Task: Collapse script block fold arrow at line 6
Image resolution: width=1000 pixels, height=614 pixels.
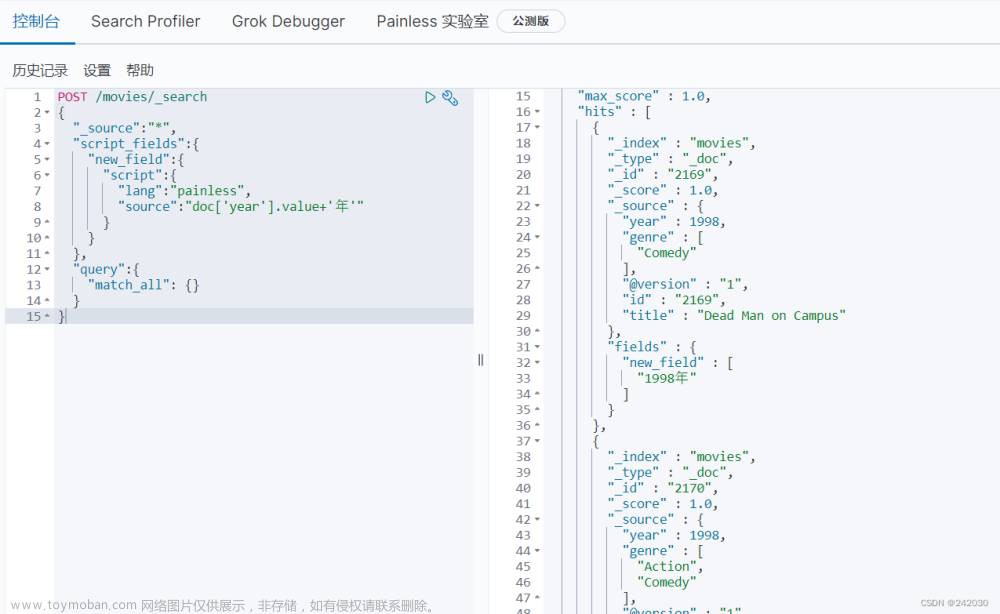Action: [47, 175]
